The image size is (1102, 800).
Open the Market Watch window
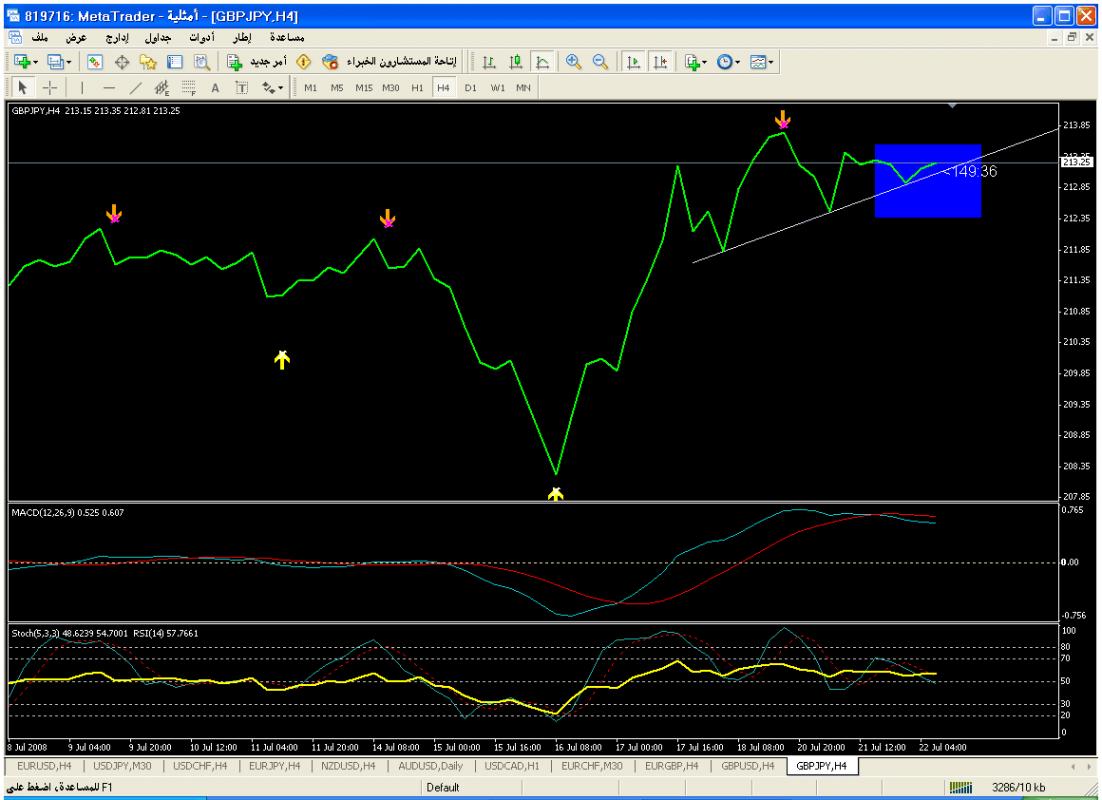coord(86,62)
